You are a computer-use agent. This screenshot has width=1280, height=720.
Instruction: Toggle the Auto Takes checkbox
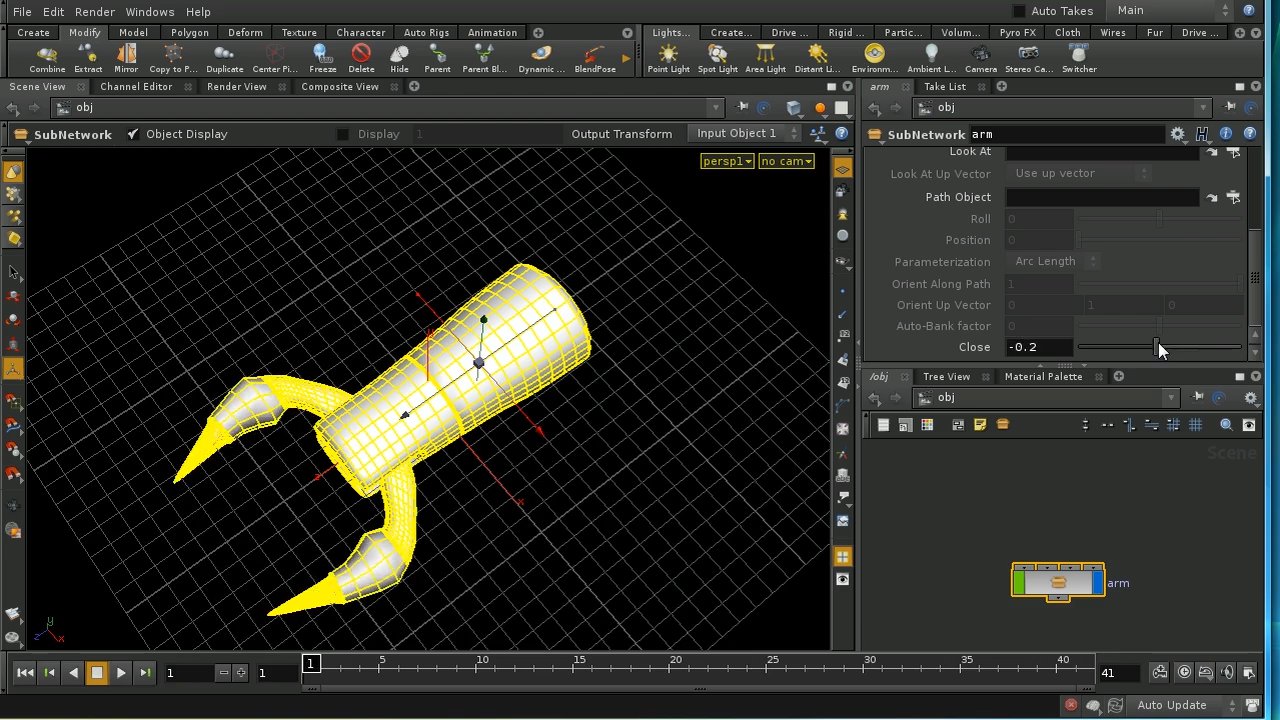(x=1019, y=11)
